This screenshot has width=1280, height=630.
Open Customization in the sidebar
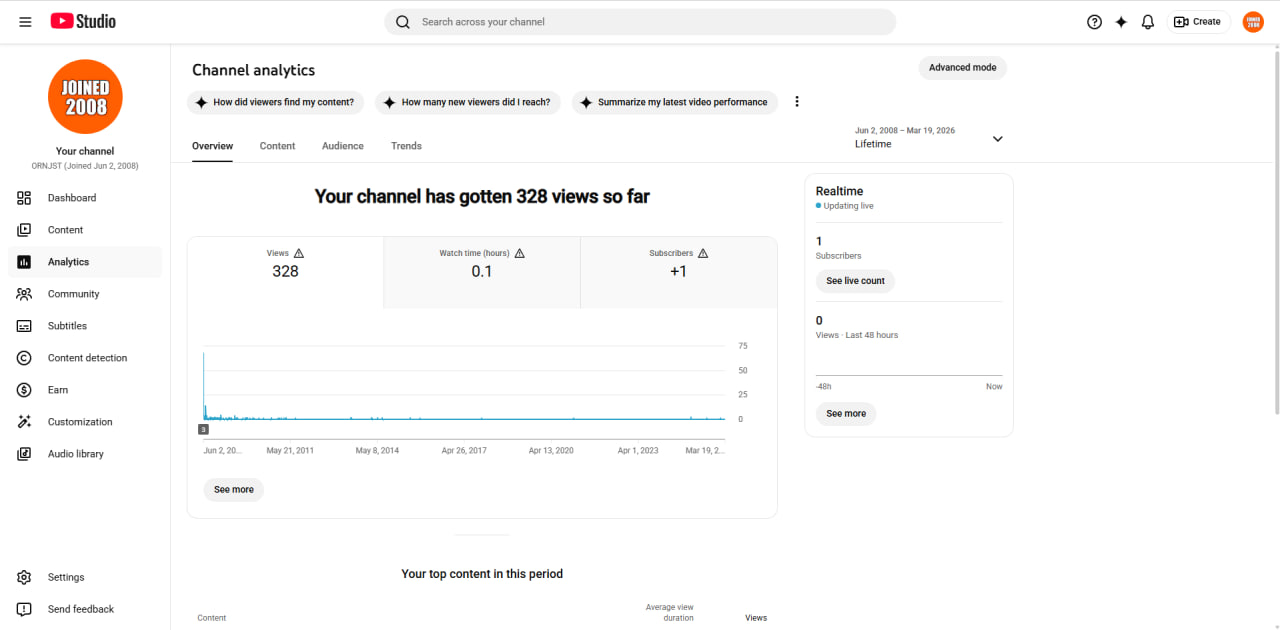point(85,422)
